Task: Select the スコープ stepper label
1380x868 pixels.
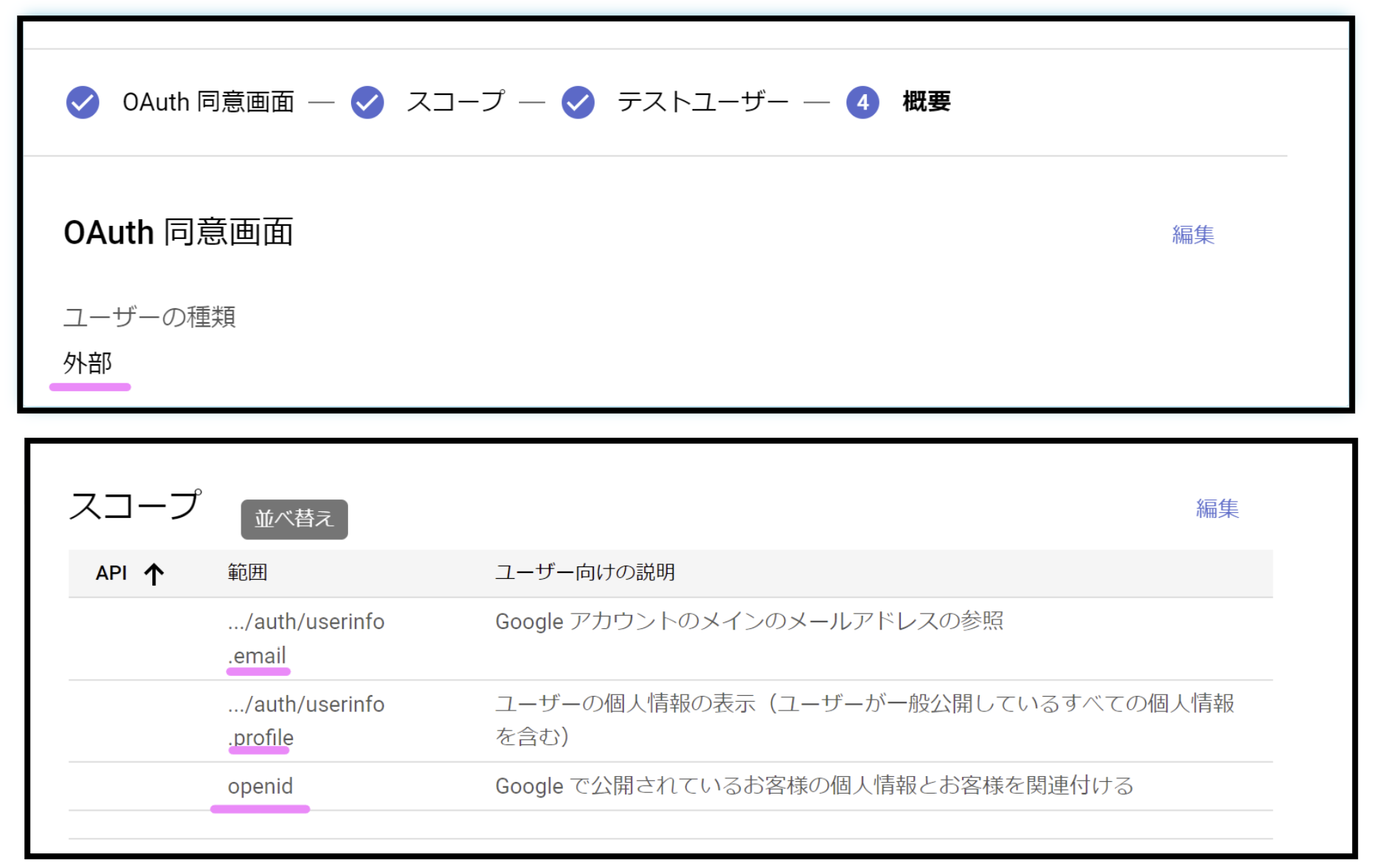Action: [456, 102]
